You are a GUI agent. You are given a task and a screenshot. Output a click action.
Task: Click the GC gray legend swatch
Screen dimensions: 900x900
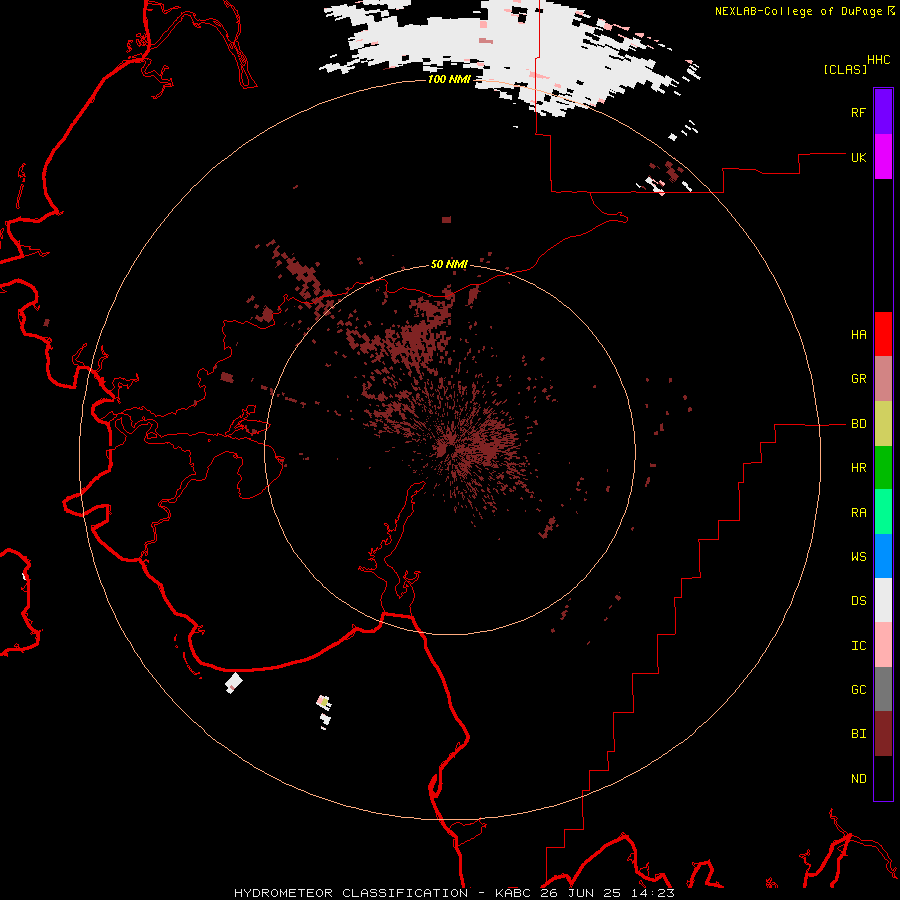(x=883, y=689)
